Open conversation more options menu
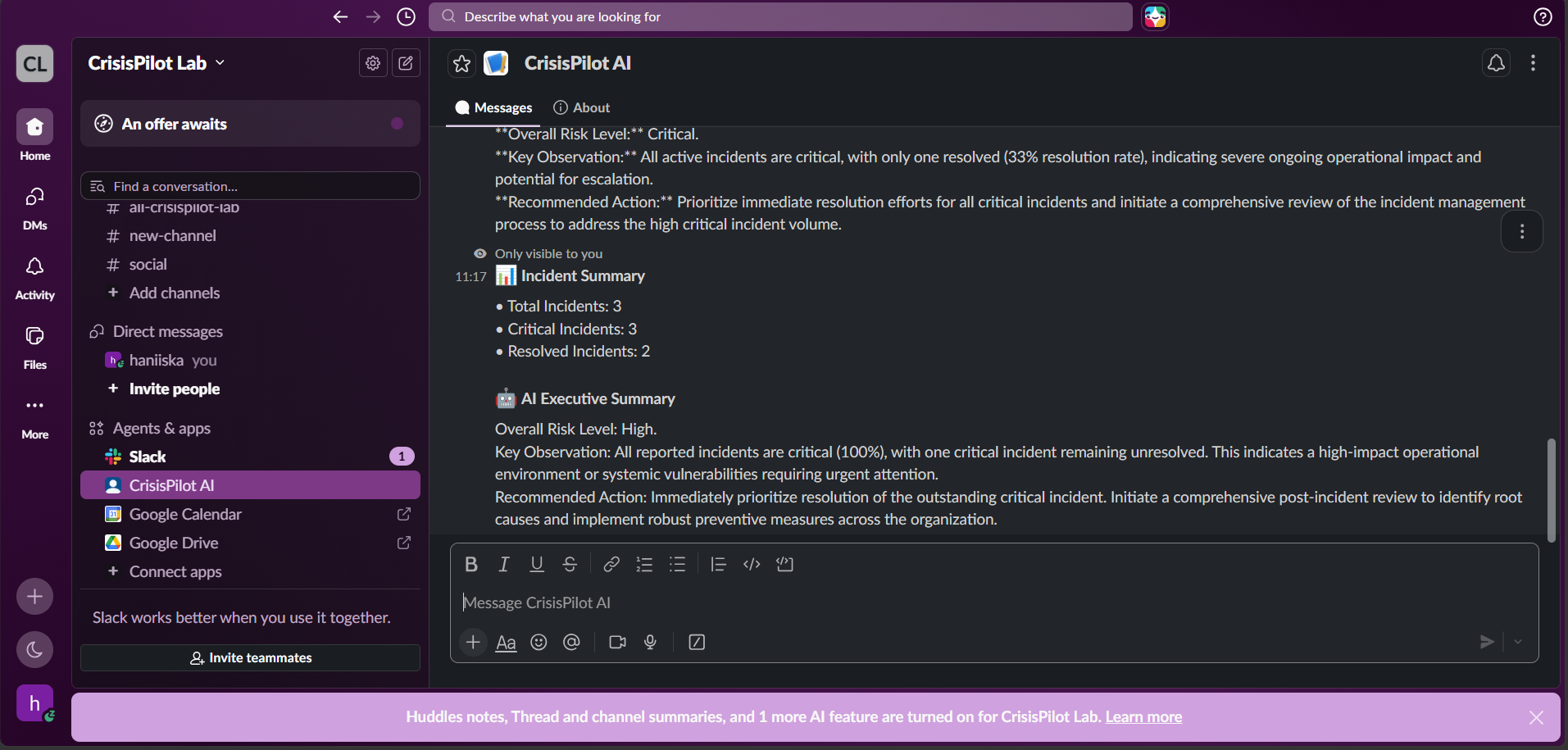The width and height of the screenshot is (1568, 750). 1533,63
